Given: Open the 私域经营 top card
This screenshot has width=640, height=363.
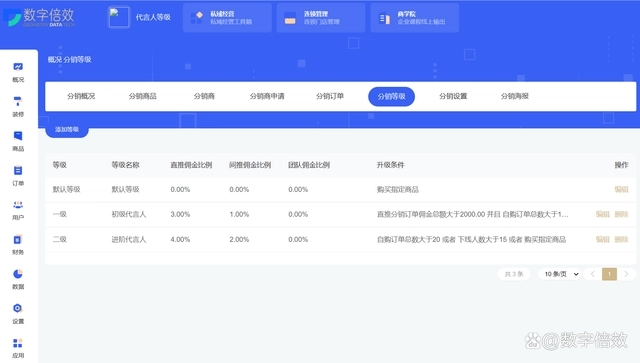Looking at the screenshot, I should pyautogui.click(x=227, y=18).
